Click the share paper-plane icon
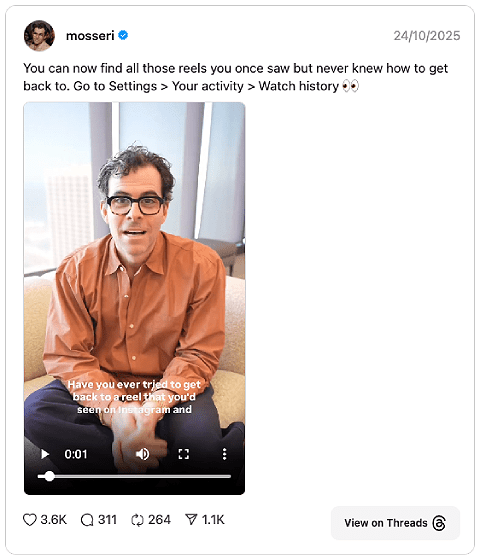 click(x=191, y=519)
